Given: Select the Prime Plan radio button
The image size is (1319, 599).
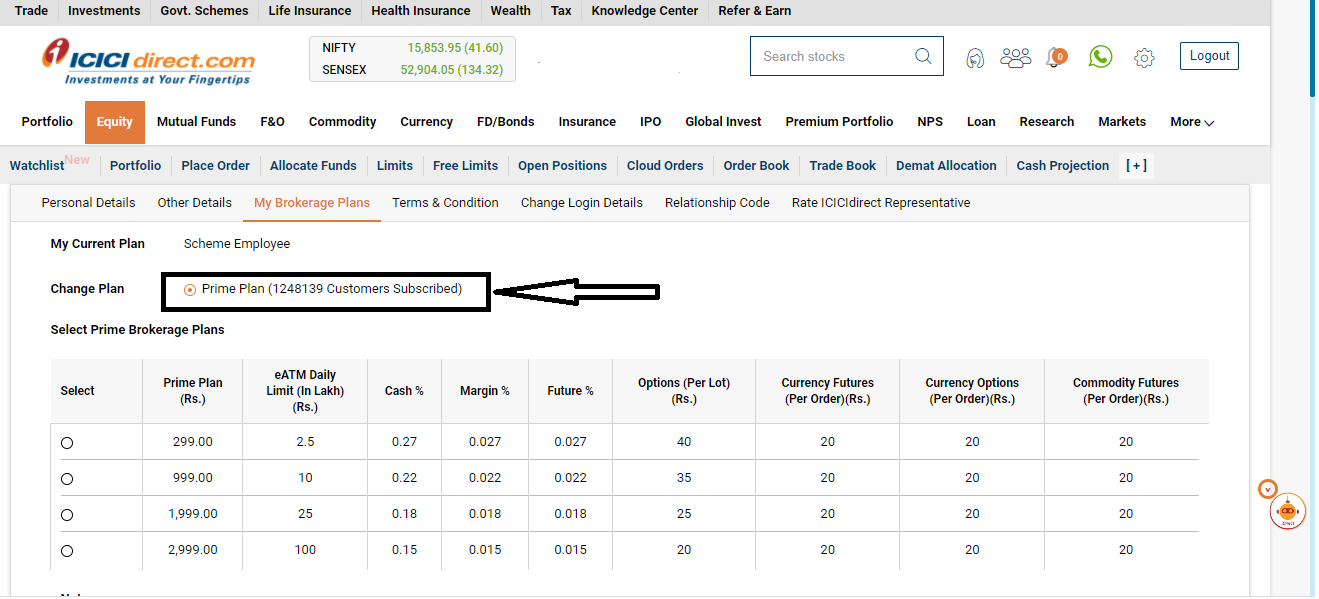Looking at the screenshot, I should (190, 290).
